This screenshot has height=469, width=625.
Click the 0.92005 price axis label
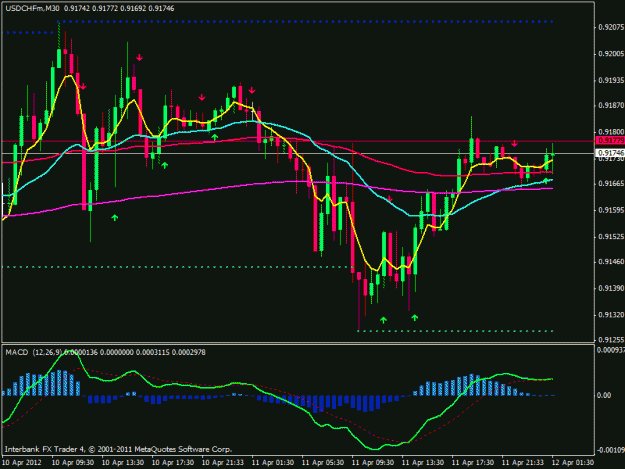[611, 54]
